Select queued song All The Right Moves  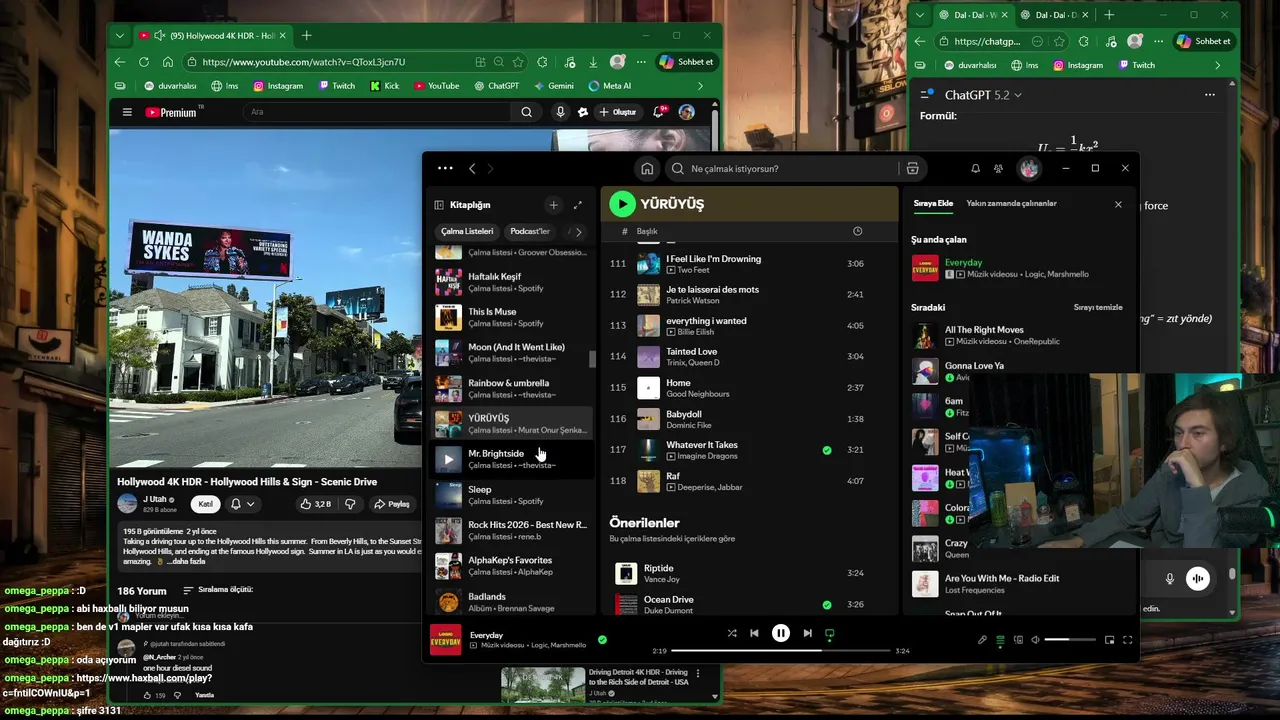point(1016,335)
